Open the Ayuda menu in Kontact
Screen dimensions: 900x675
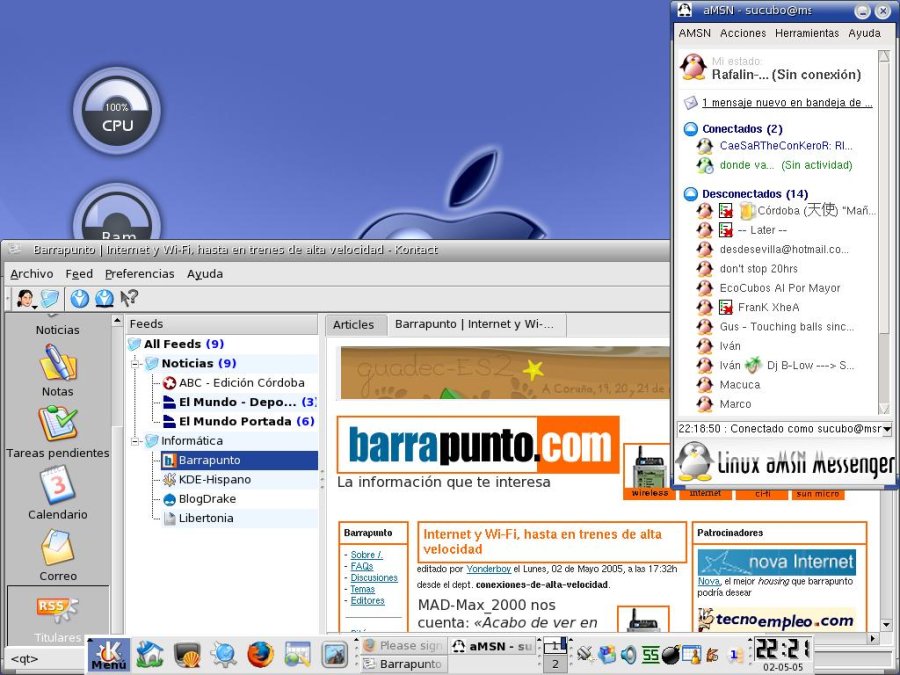(x=205, y=274)
